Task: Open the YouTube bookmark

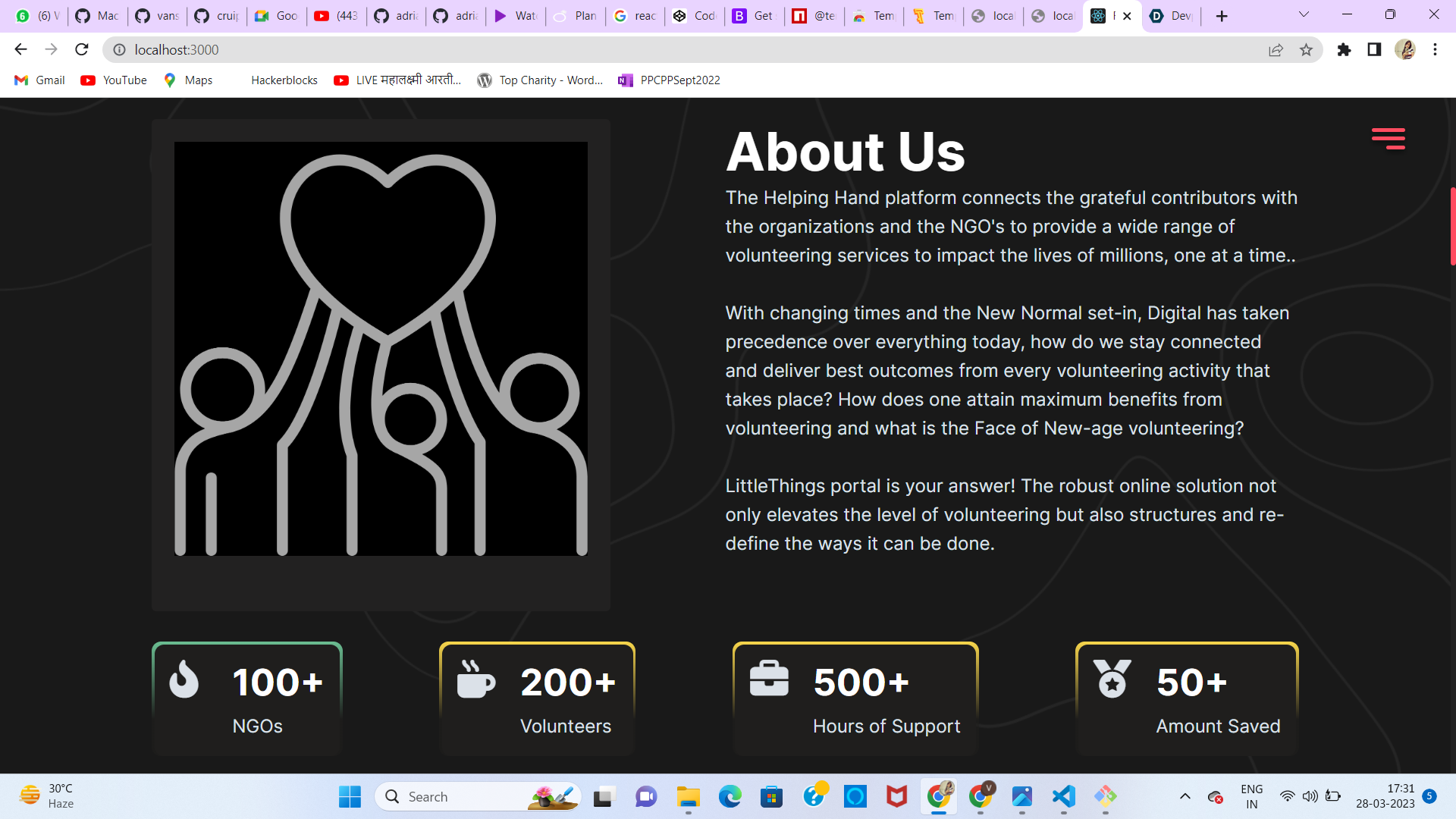Action: click(115, 80)
